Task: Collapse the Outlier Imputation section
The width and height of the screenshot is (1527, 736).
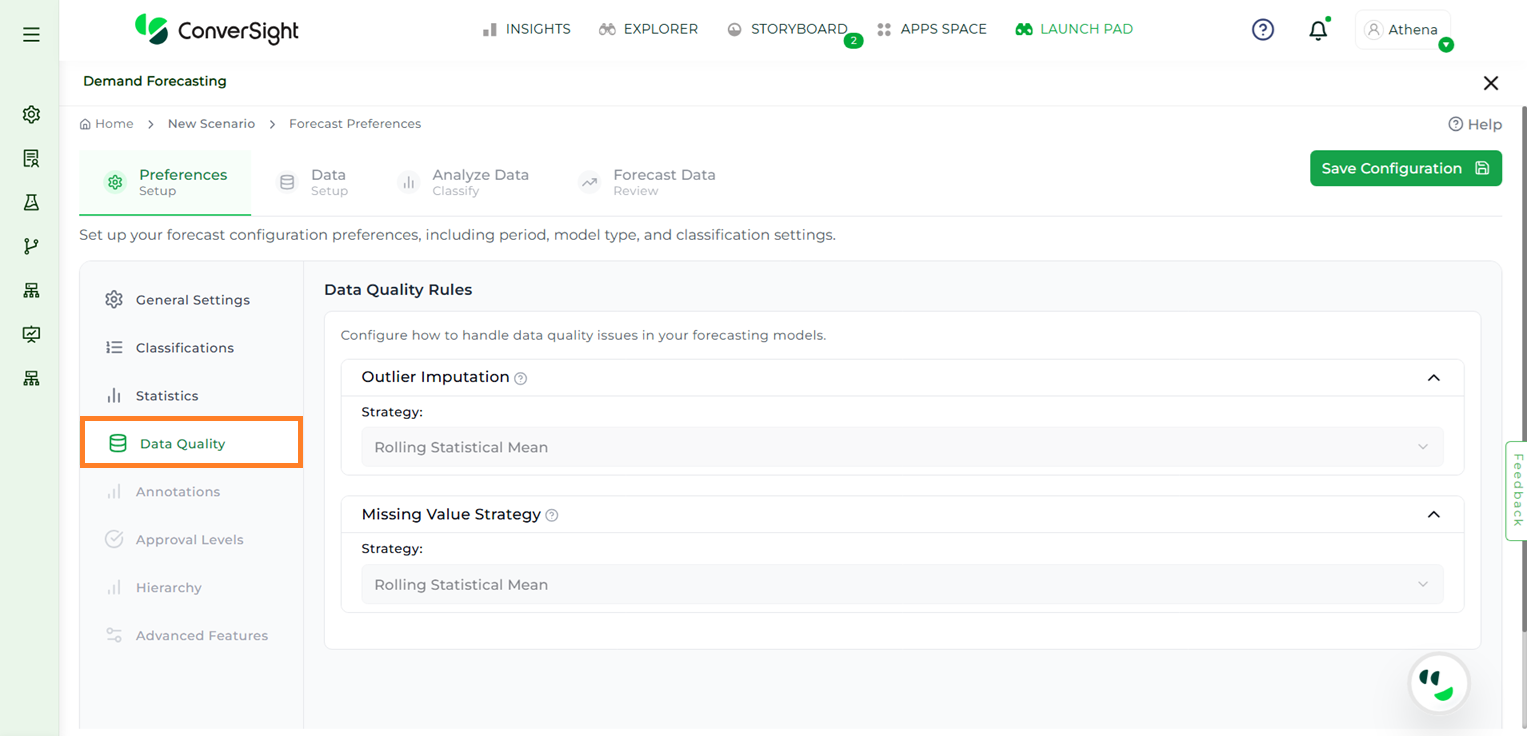Action: pyautogui.click(x=1433, y=378)
